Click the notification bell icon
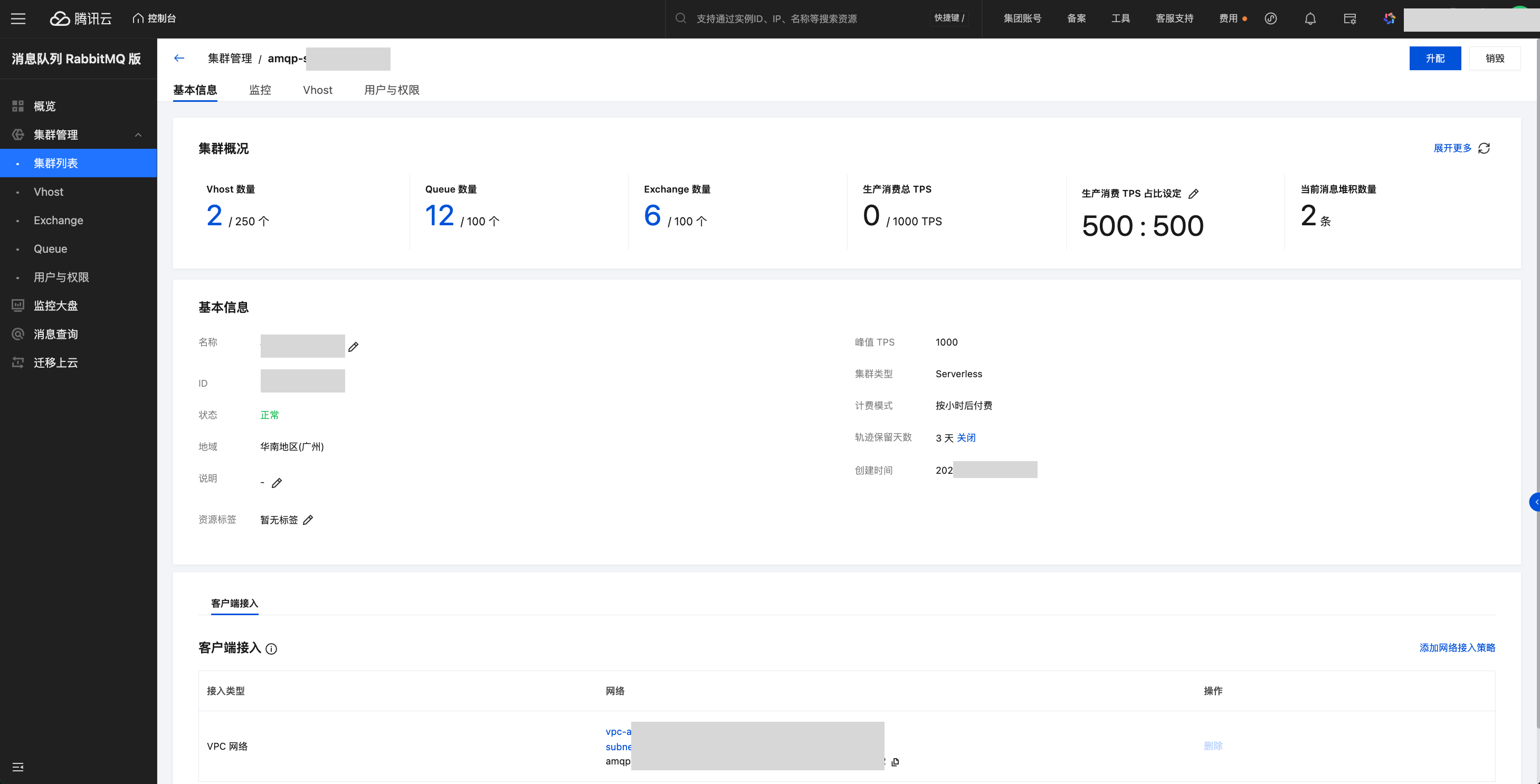Viewport: 1540px width, 784px height. pos(1309,18)
